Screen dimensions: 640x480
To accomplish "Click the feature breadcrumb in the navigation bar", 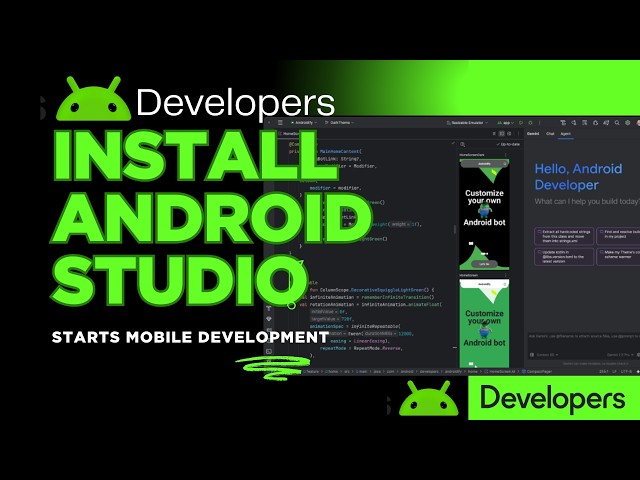I will pyautogui.click(x=311, y=371).
